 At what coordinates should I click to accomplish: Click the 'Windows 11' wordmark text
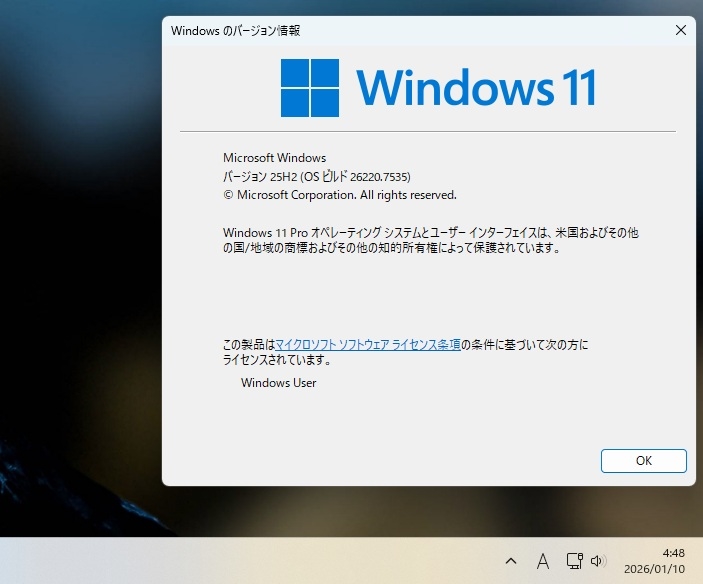[476, 88]
